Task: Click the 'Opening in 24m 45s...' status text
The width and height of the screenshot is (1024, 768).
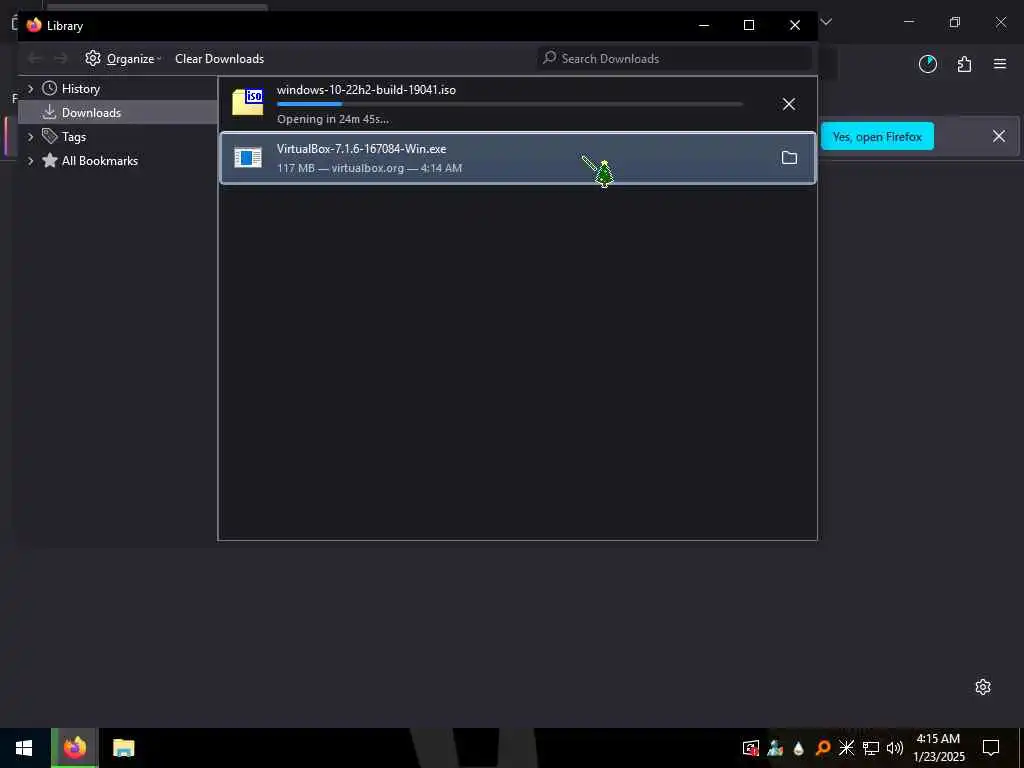Action: [x=332, y=119]
